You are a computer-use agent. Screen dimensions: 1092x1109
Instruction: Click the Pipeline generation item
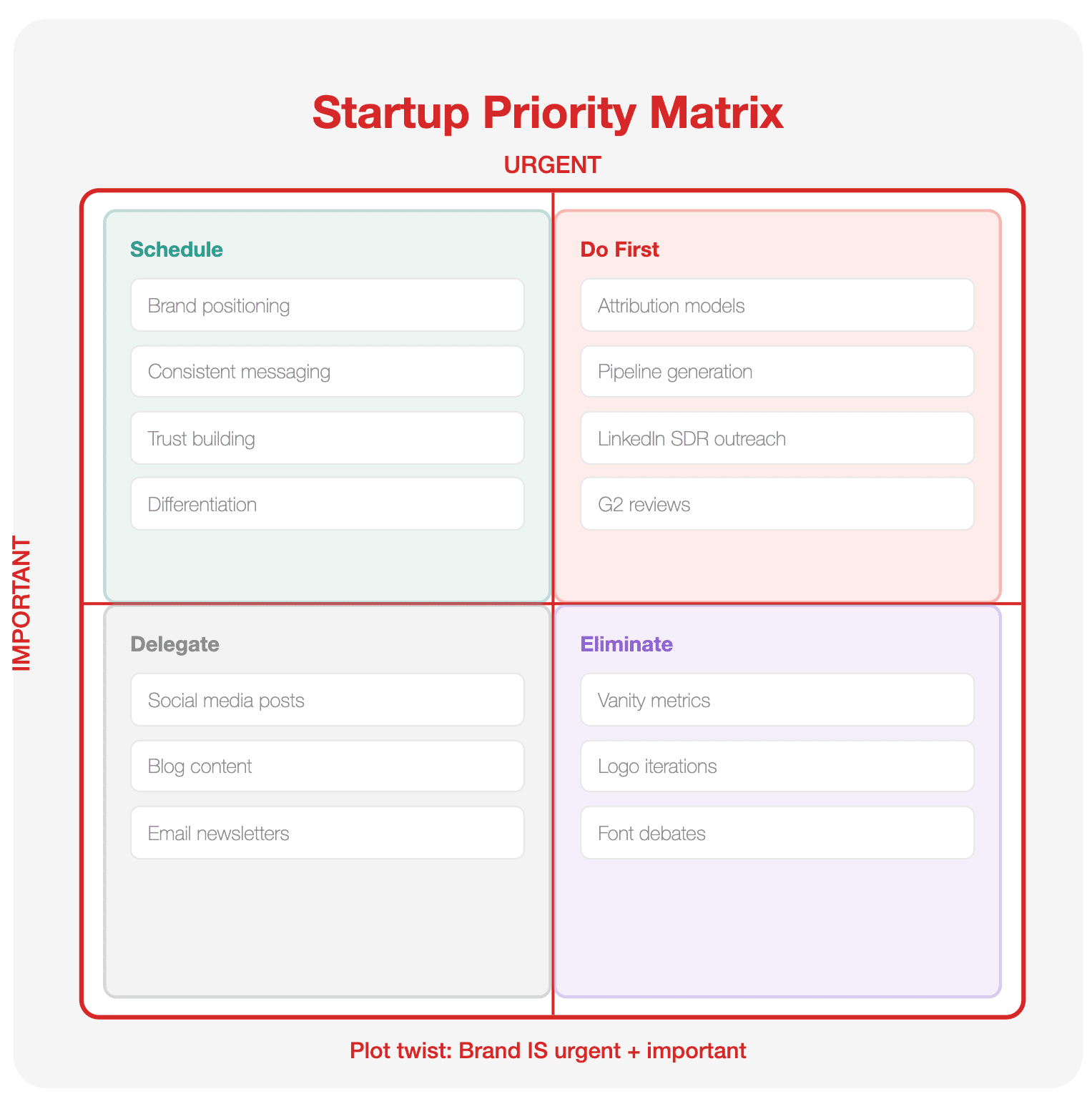point(777,371)
